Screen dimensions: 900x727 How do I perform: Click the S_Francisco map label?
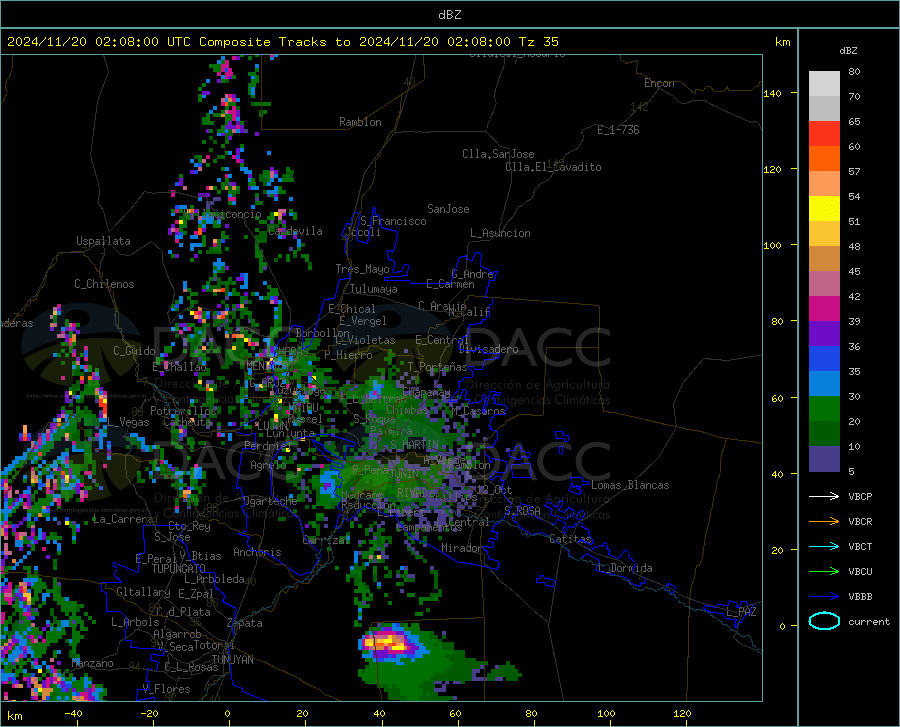tap(393, 221)
